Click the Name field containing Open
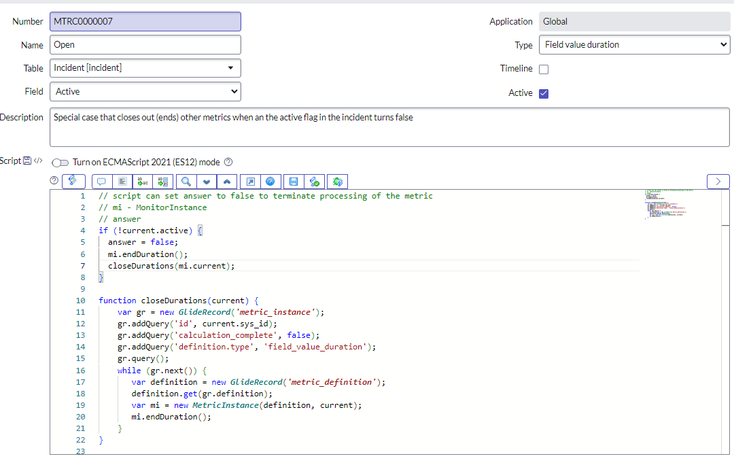 point(145,45)
